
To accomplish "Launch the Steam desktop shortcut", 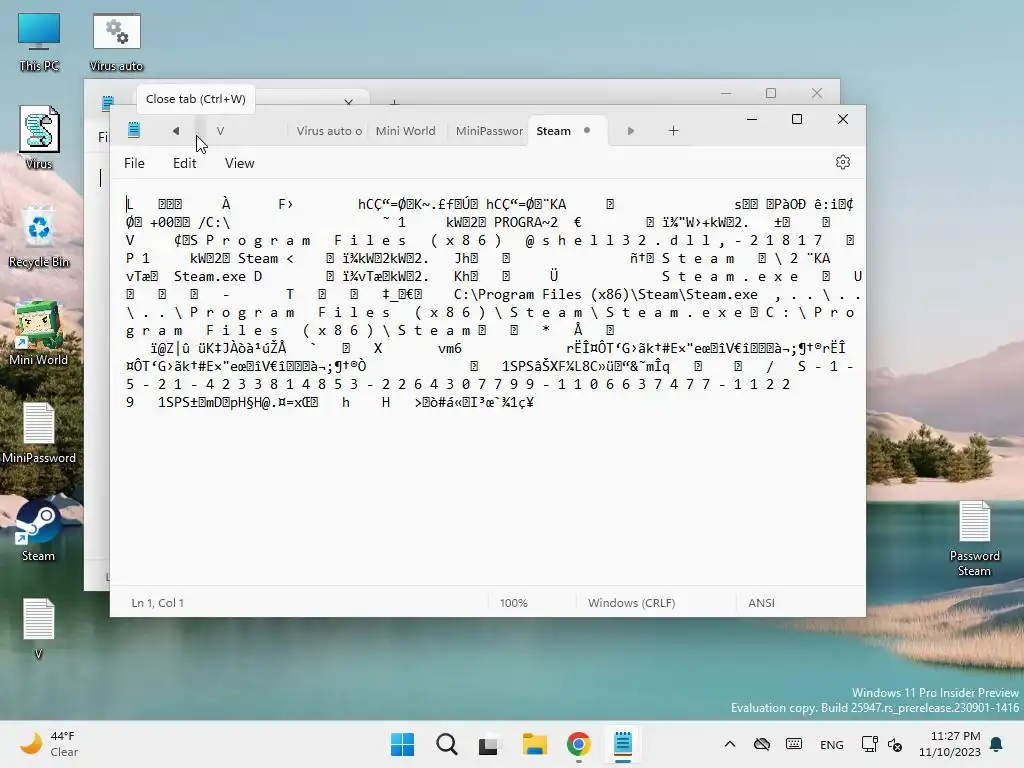I will pyautogui.click(x=39, y=530).
